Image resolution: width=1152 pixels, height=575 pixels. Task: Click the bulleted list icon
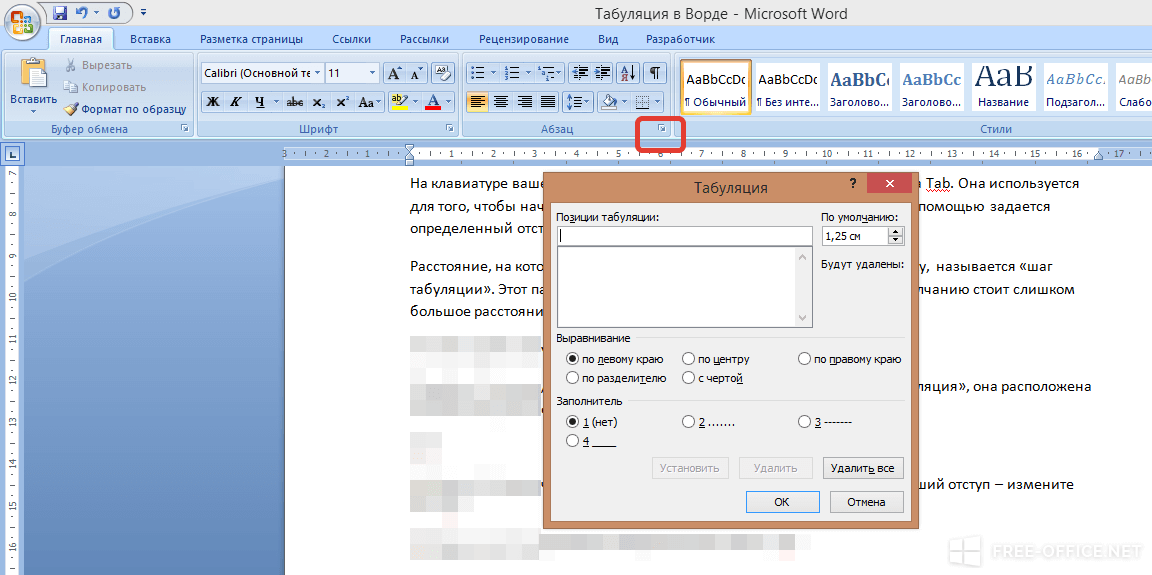tap(478, 73)
